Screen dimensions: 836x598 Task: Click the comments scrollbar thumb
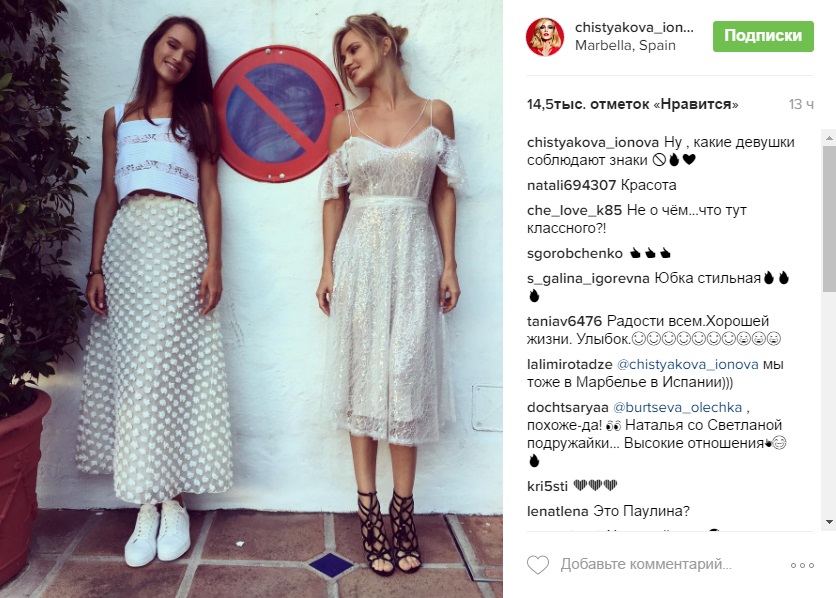[829, 219]
